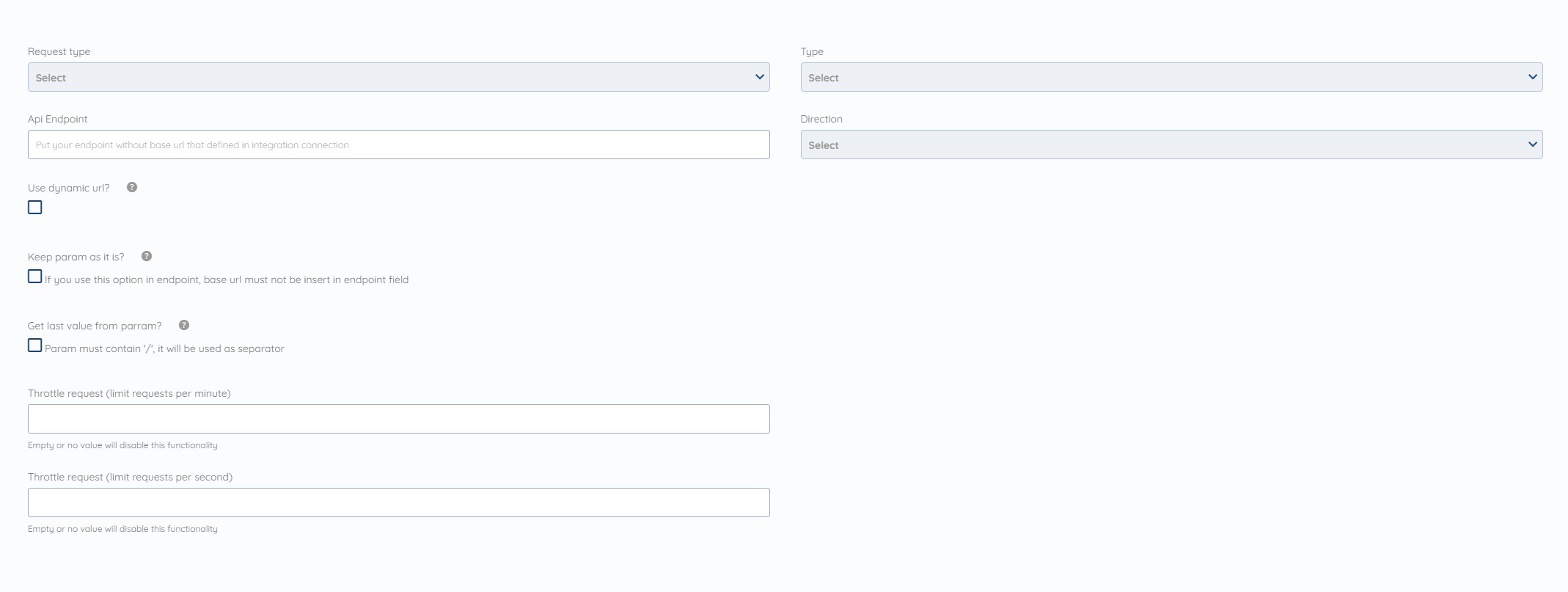Click the chevron arrow in Request type select
The height and width of the screenshot is (592, 1568).
click(x=760, y=77)
